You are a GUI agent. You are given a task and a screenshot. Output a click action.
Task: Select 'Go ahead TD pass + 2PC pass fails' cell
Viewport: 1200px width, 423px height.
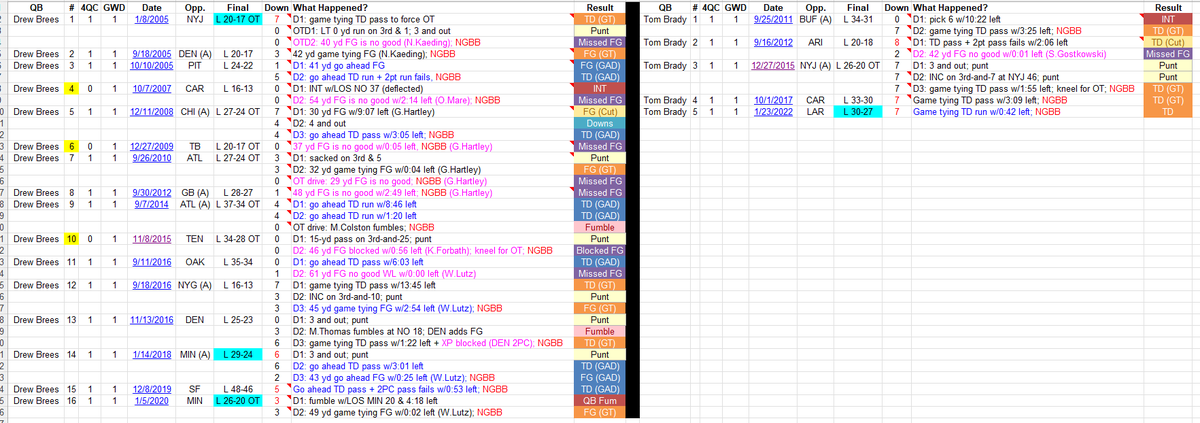coord(431,389)
